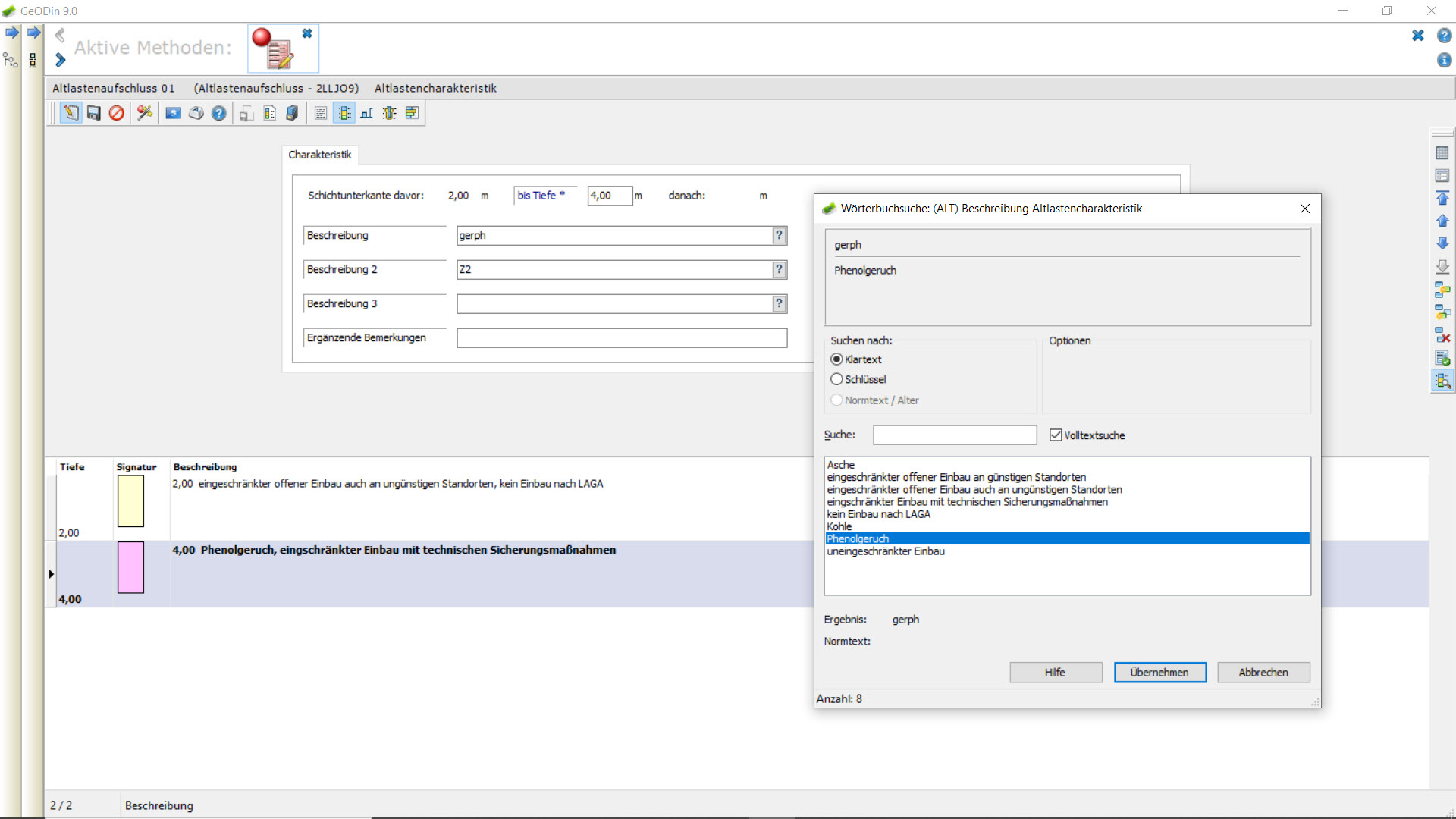Click the delete layer red X icon
1456x819 pixels.
[1442, 335]
